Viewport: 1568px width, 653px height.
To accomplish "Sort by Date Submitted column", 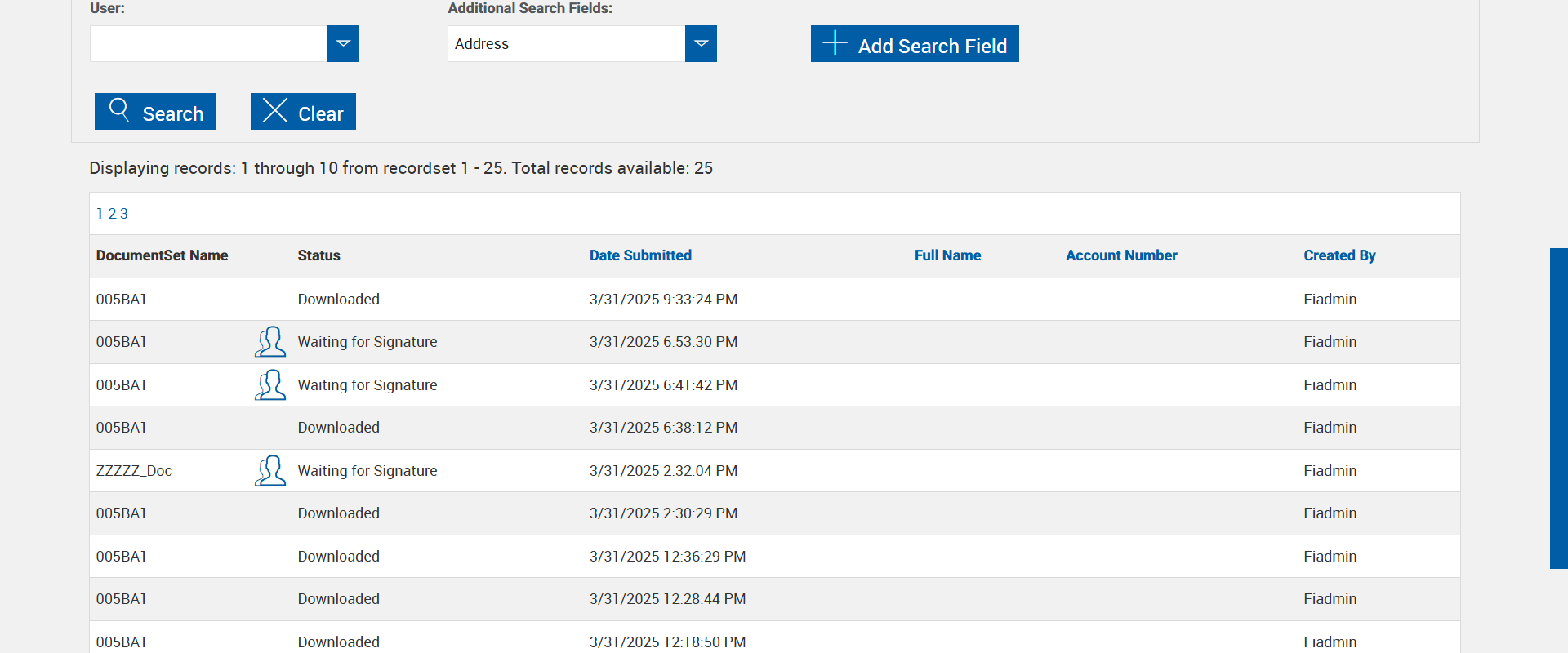I will (640, 255).
